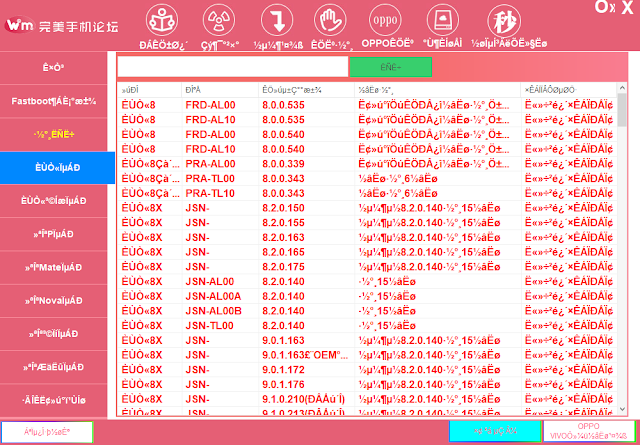The width and height of the screenshot is (640, 445).
Task: Click the green search button
Action: [x=391, y=67]
